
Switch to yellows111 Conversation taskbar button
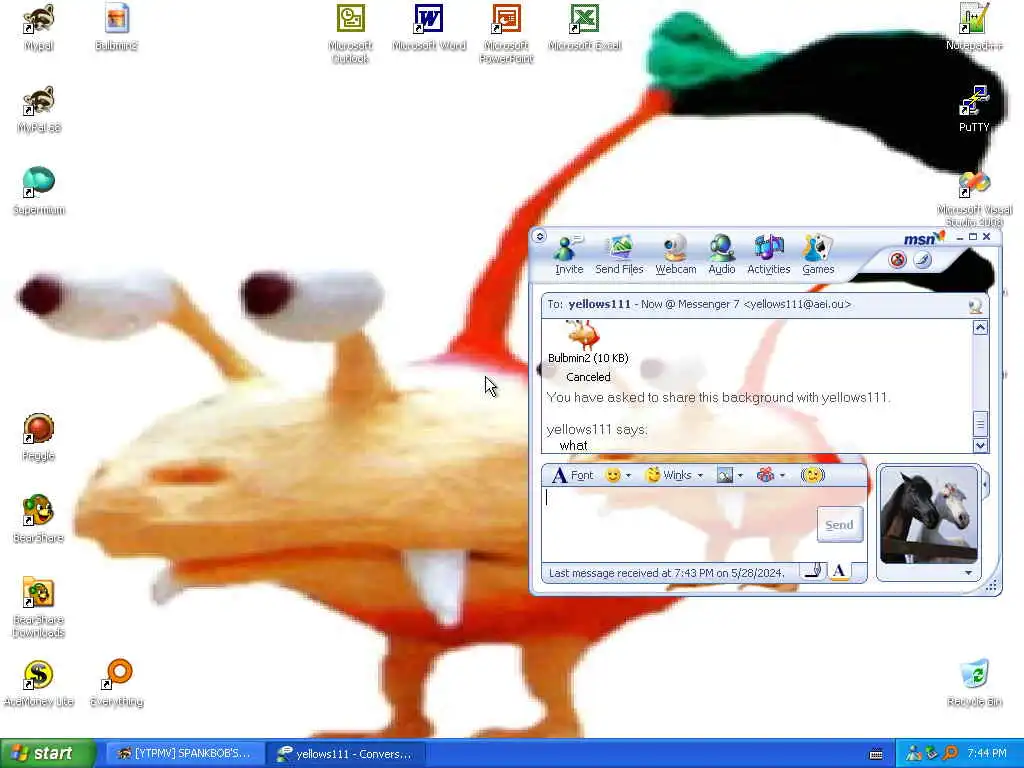point(345,754)
